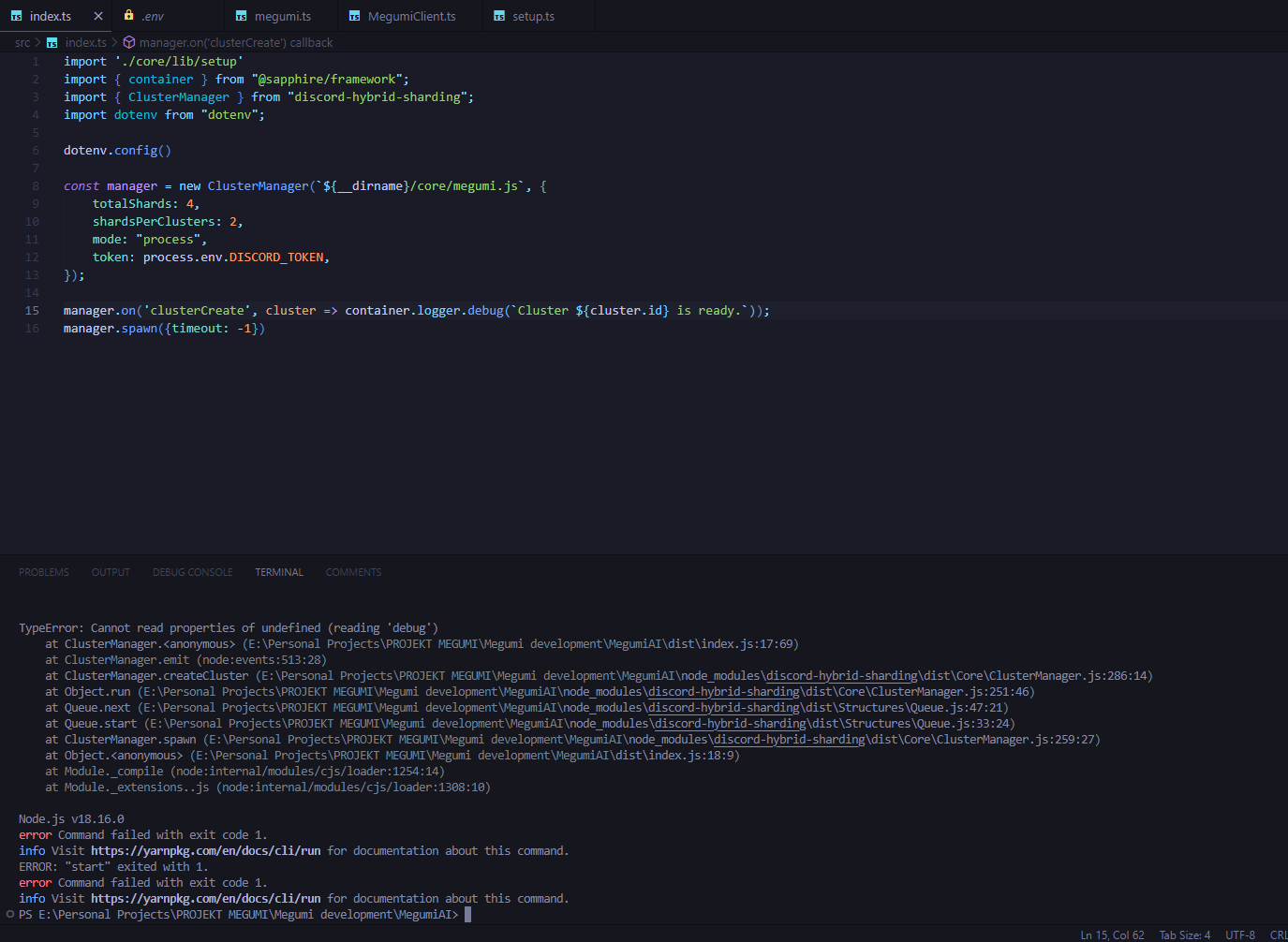
Task: Click the command status circle beside the PowerShell prompt
Action: click(8, 914)
